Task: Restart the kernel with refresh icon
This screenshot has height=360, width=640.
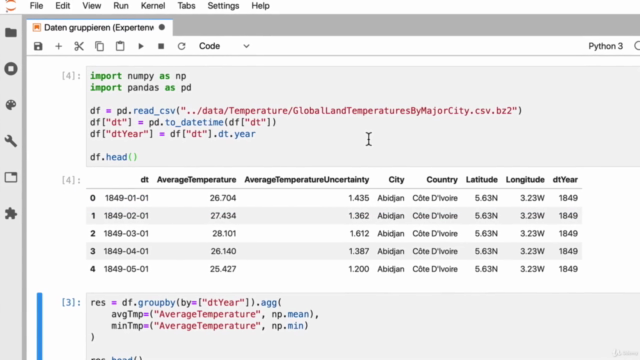Action: [182, 46]
